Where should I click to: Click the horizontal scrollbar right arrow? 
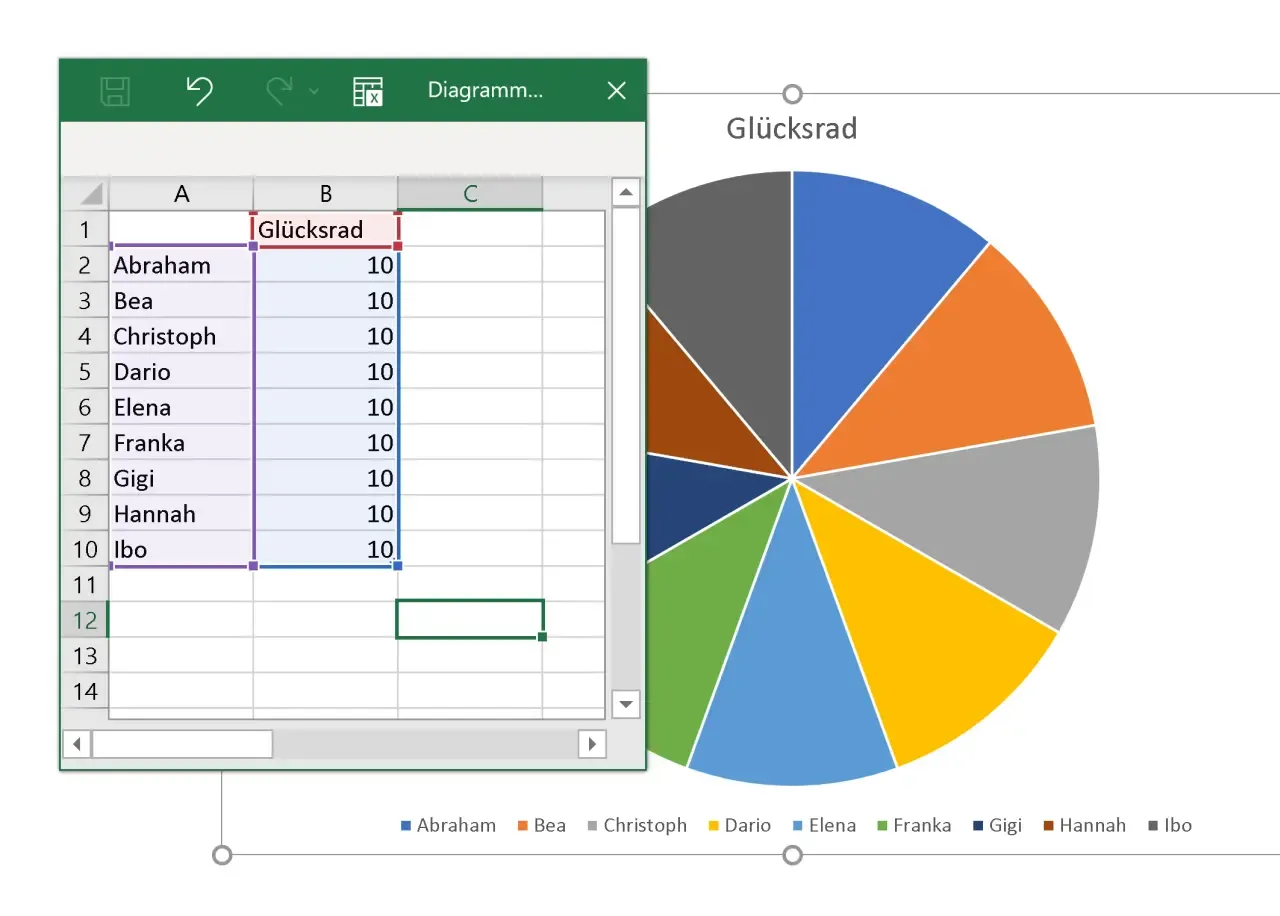(592, 743)
